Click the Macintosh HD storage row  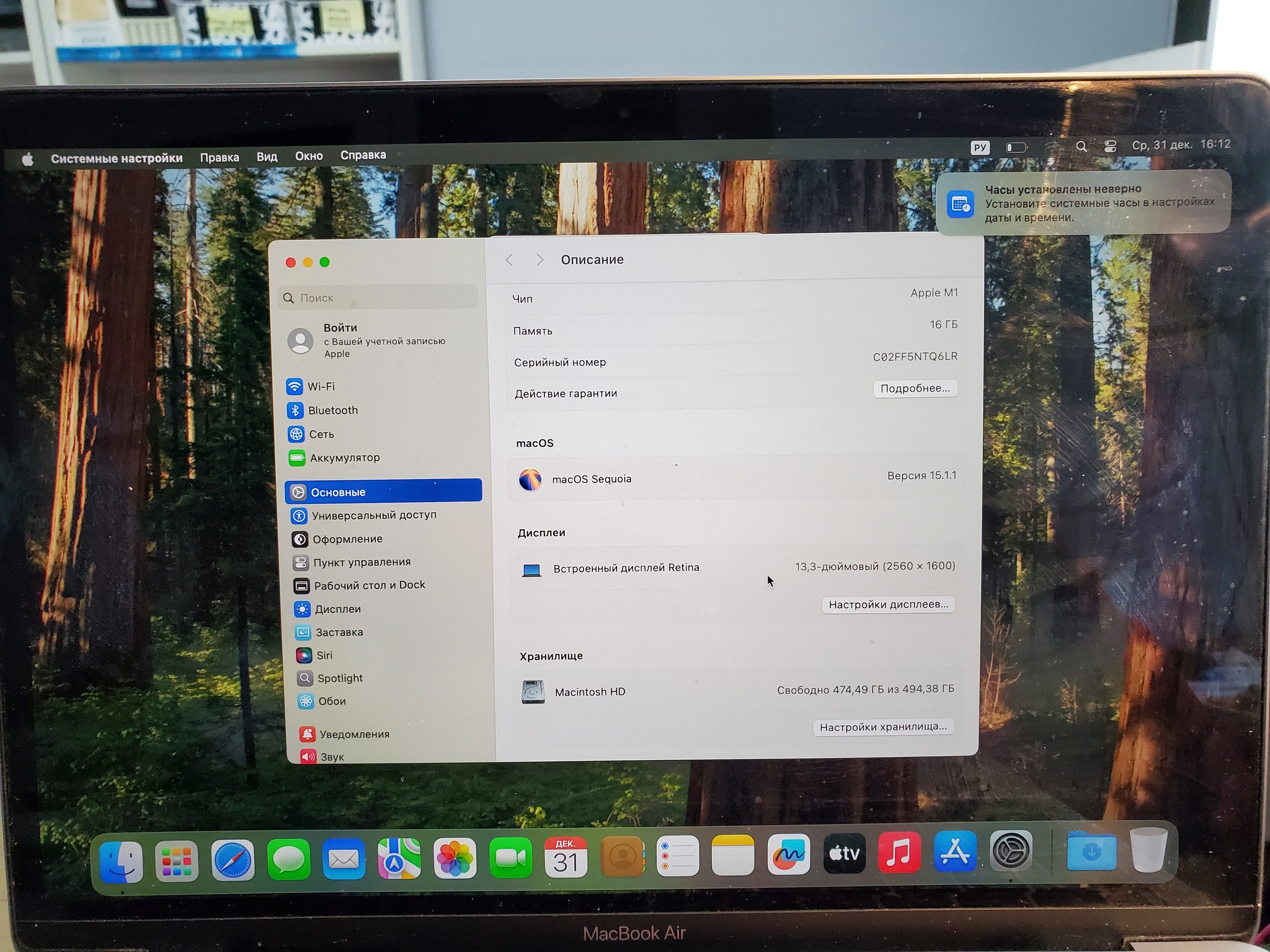737,691
